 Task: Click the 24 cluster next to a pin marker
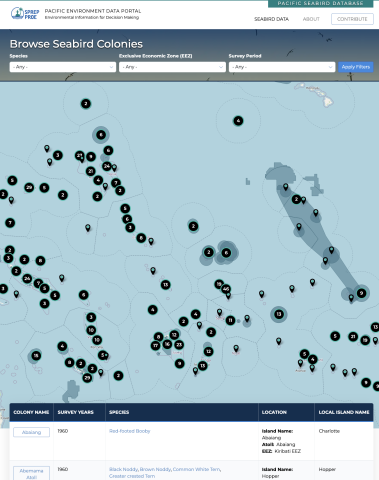tap(107, 166)
